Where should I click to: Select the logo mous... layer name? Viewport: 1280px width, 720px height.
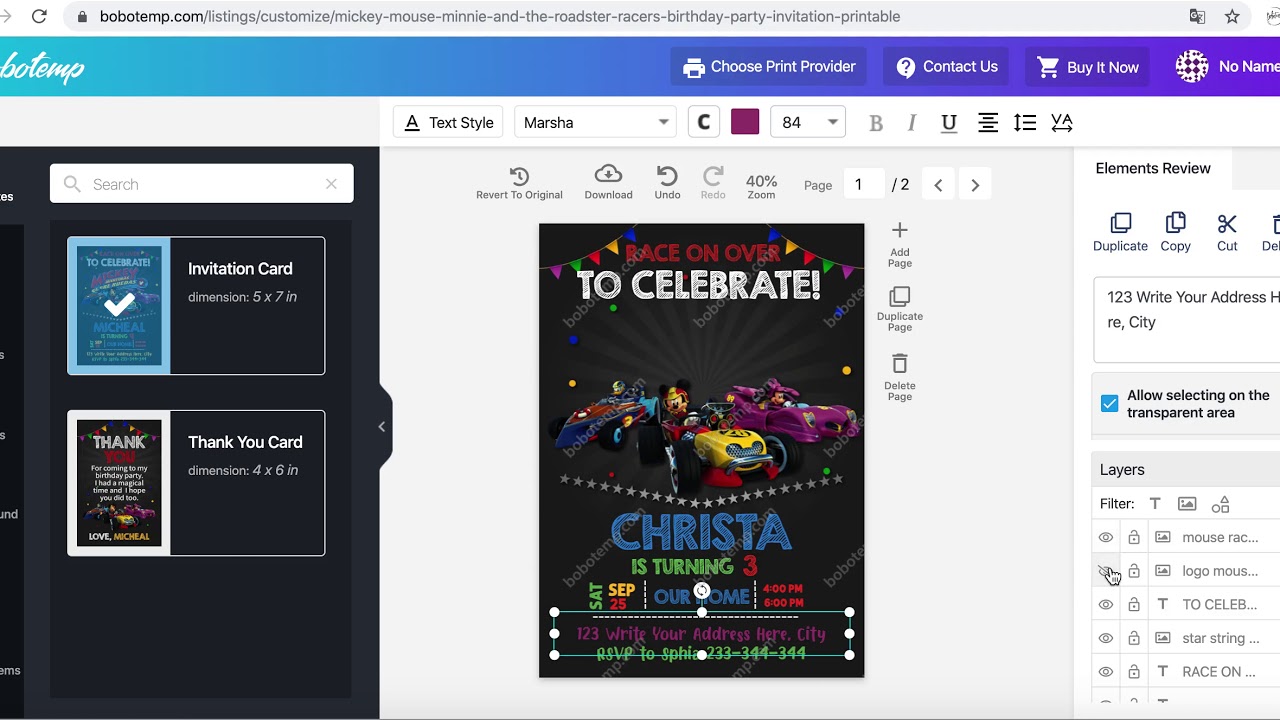[1220, 571]
